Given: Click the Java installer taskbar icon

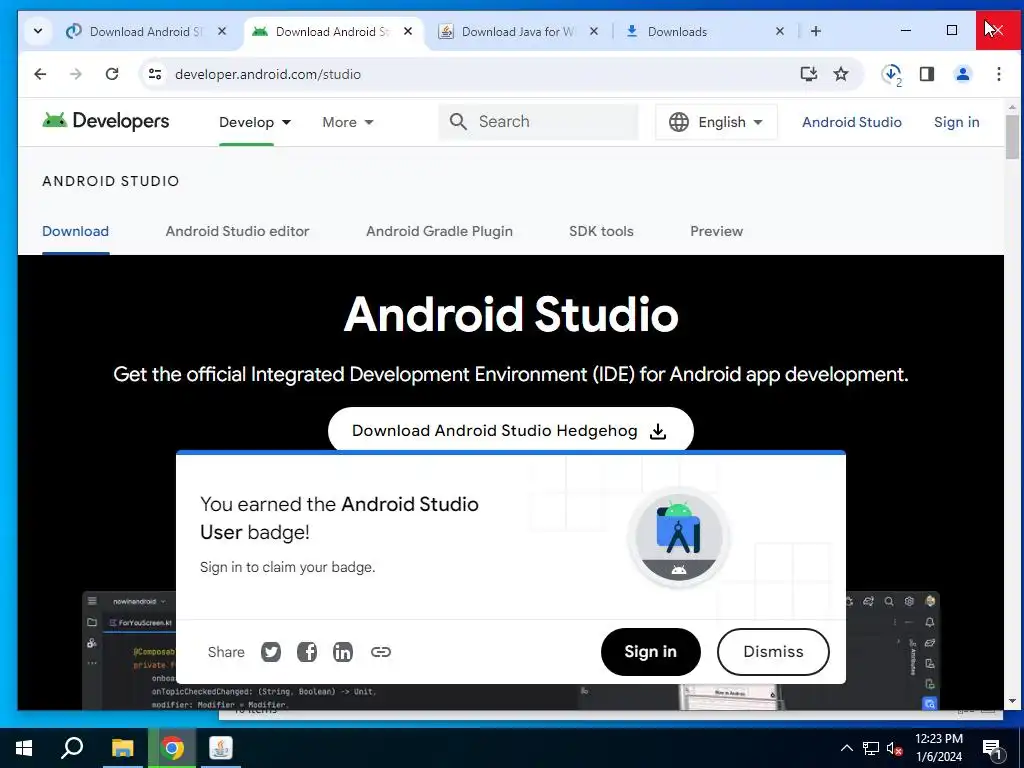Looking at the screenshot, I should point(221,748).
